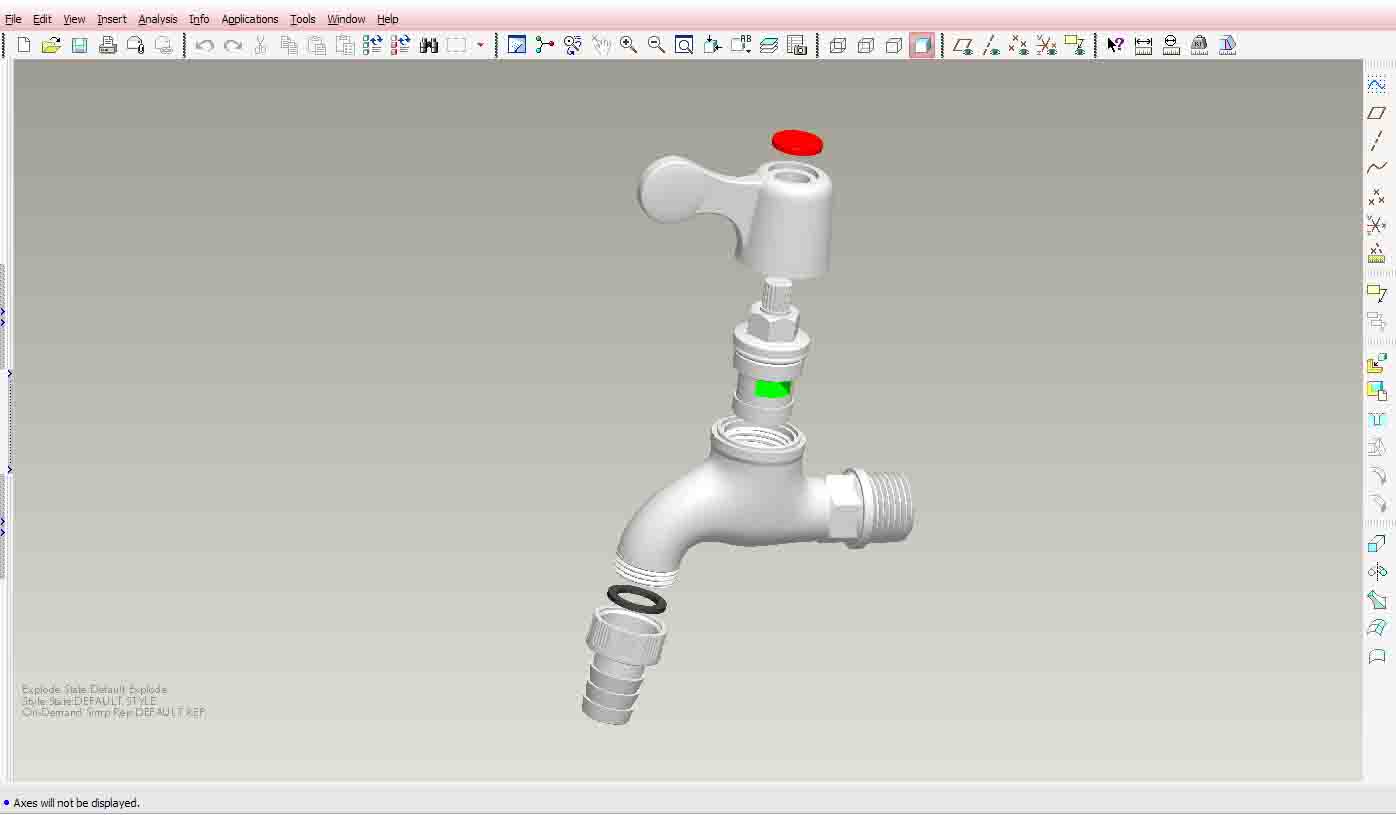Screen dimensions: 1396x815
Task: Toggle datum planes display
Action: [963, 45]
